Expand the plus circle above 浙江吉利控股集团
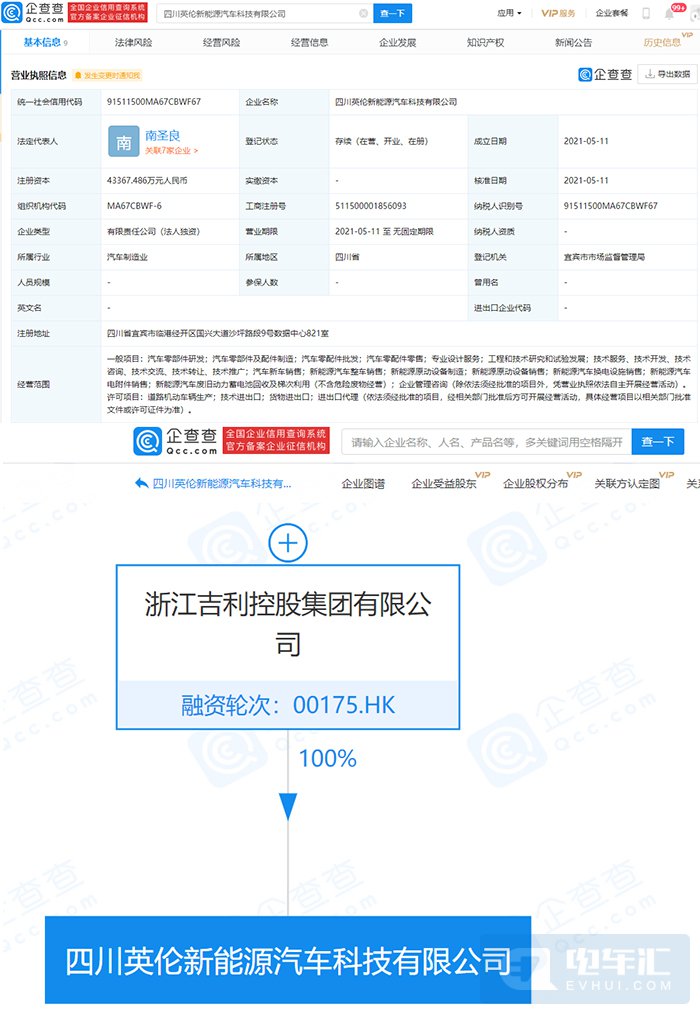This screenshot has width=700, height=1014. click(x=288, y=543)
